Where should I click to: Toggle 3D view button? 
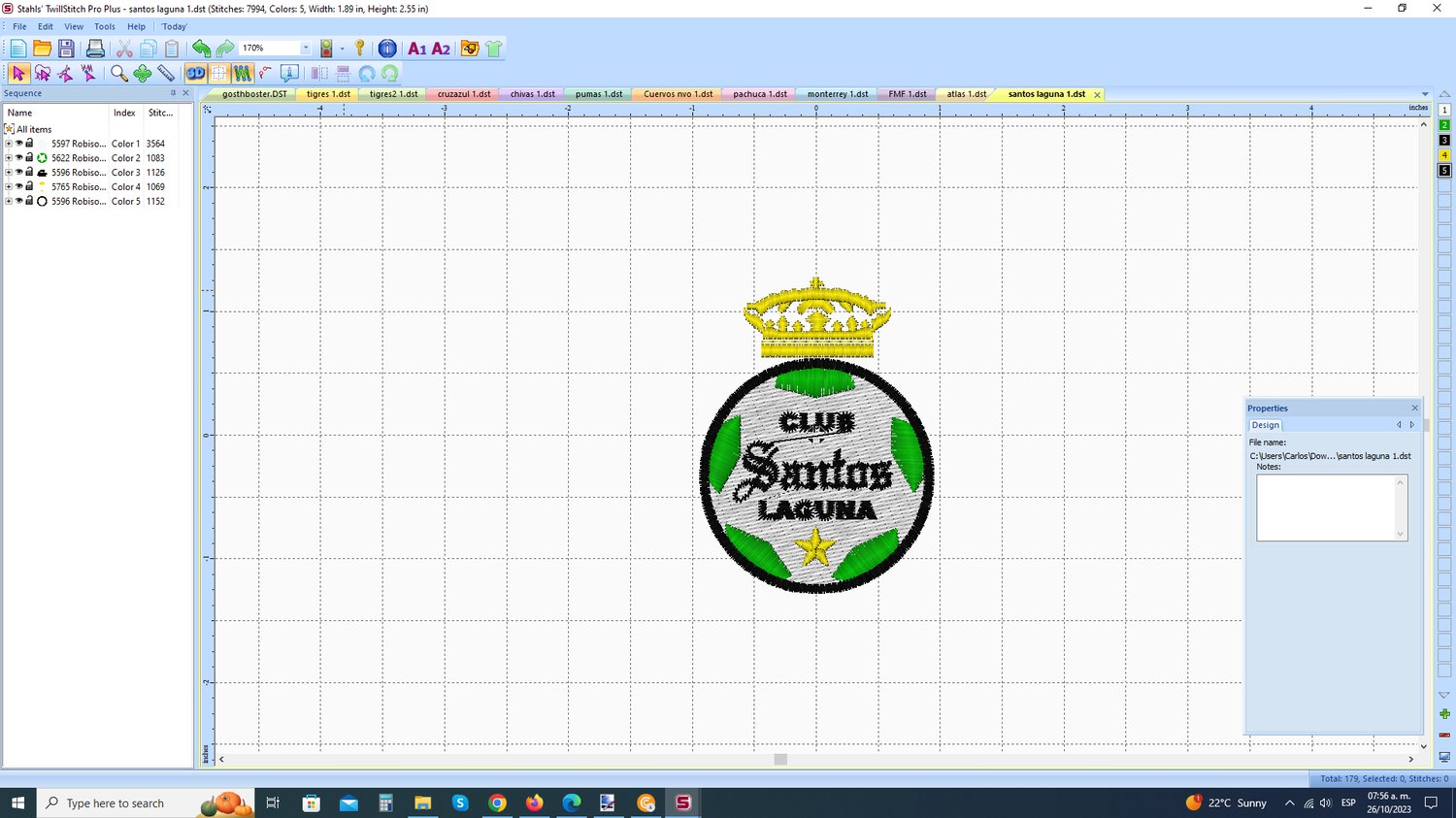pos(196,73)
